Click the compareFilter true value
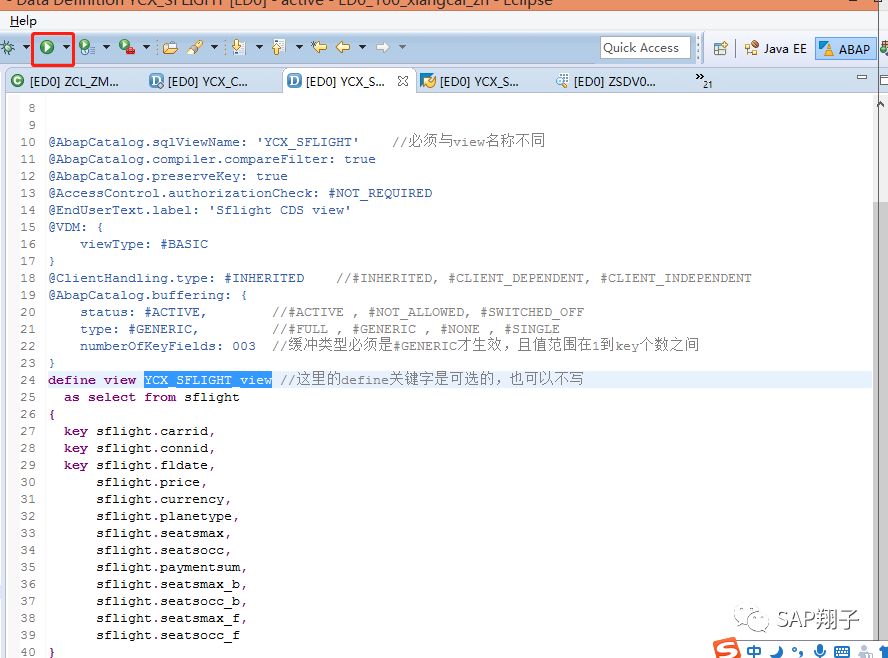888x658 pixels. point(360,159)
